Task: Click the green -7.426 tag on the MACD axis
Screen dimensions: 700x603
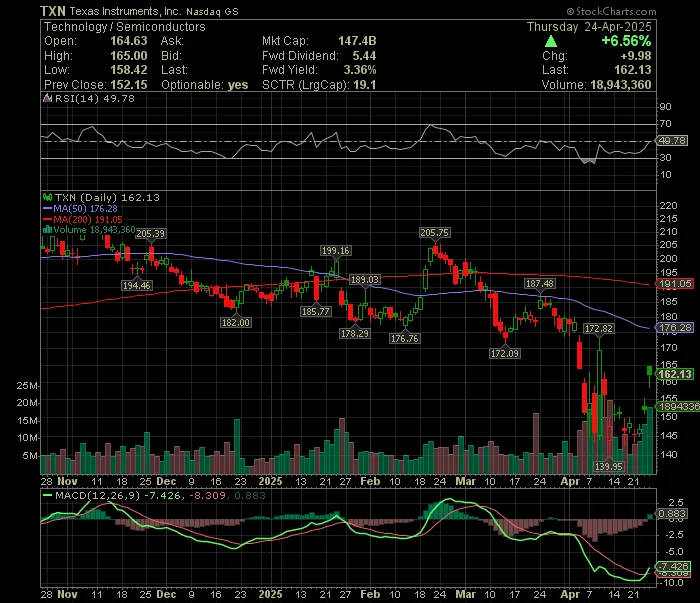Action: click(674, 566)
